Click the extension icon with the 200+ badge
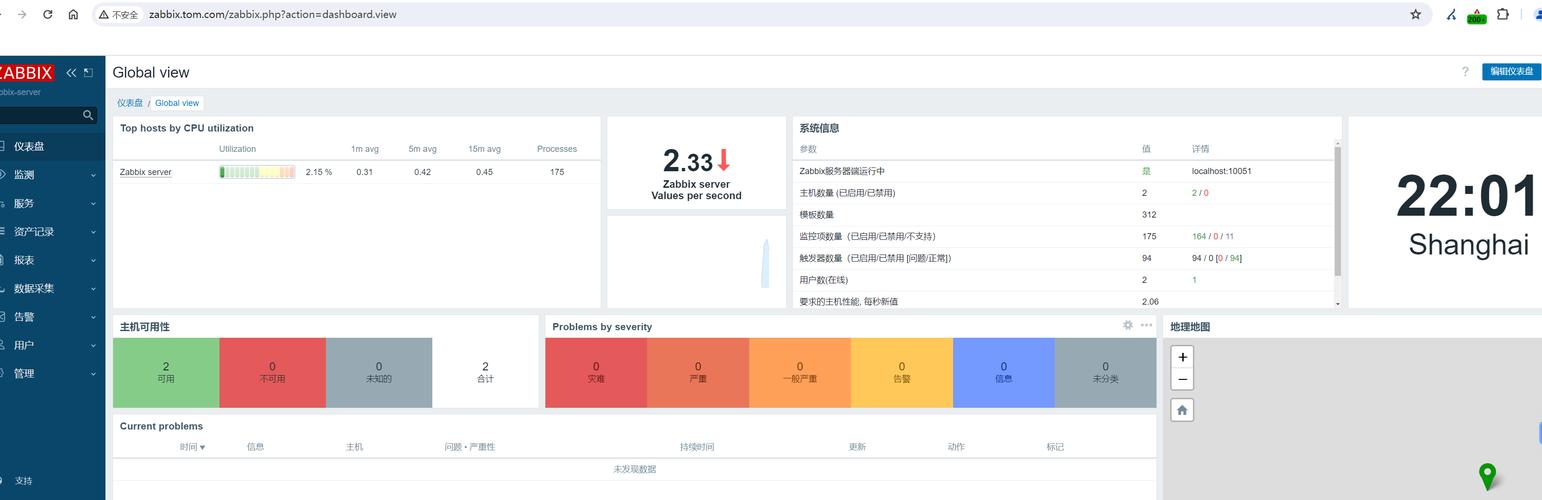 tap(1476, 16)
